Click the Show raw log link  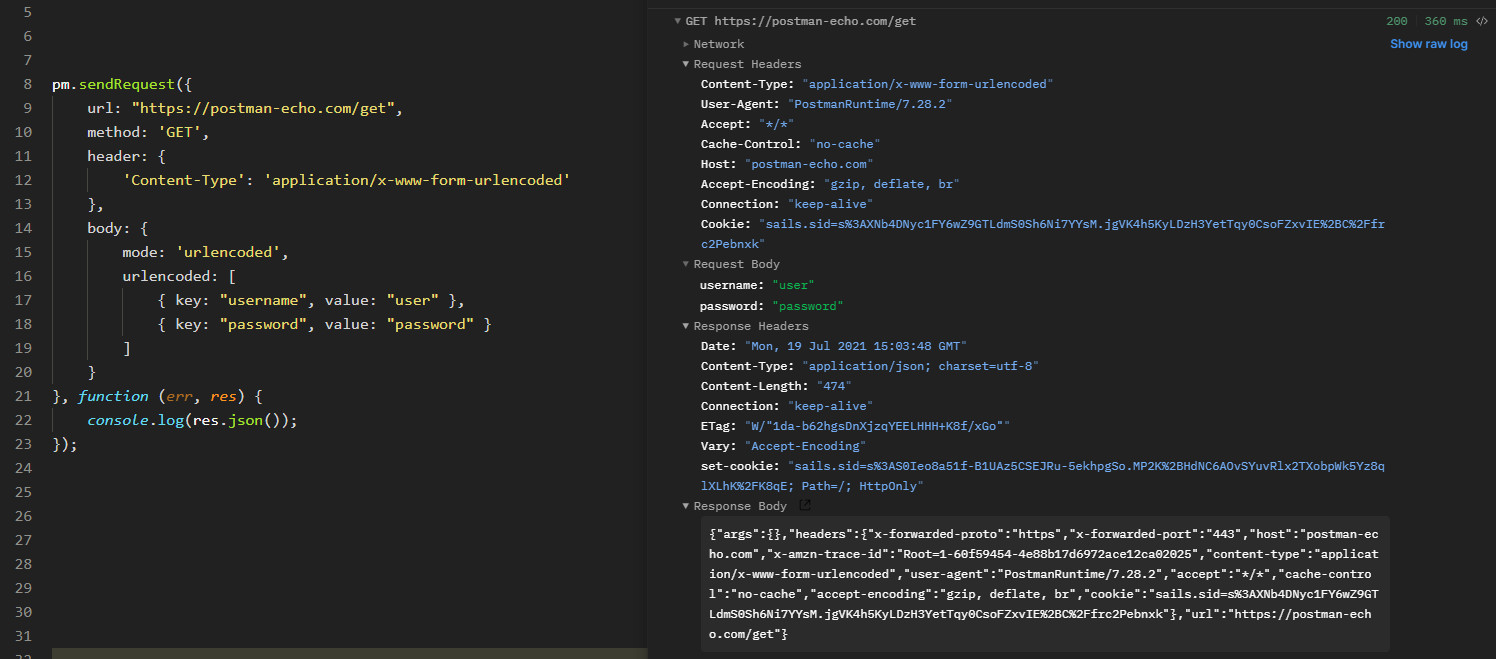click(1428, 43)
